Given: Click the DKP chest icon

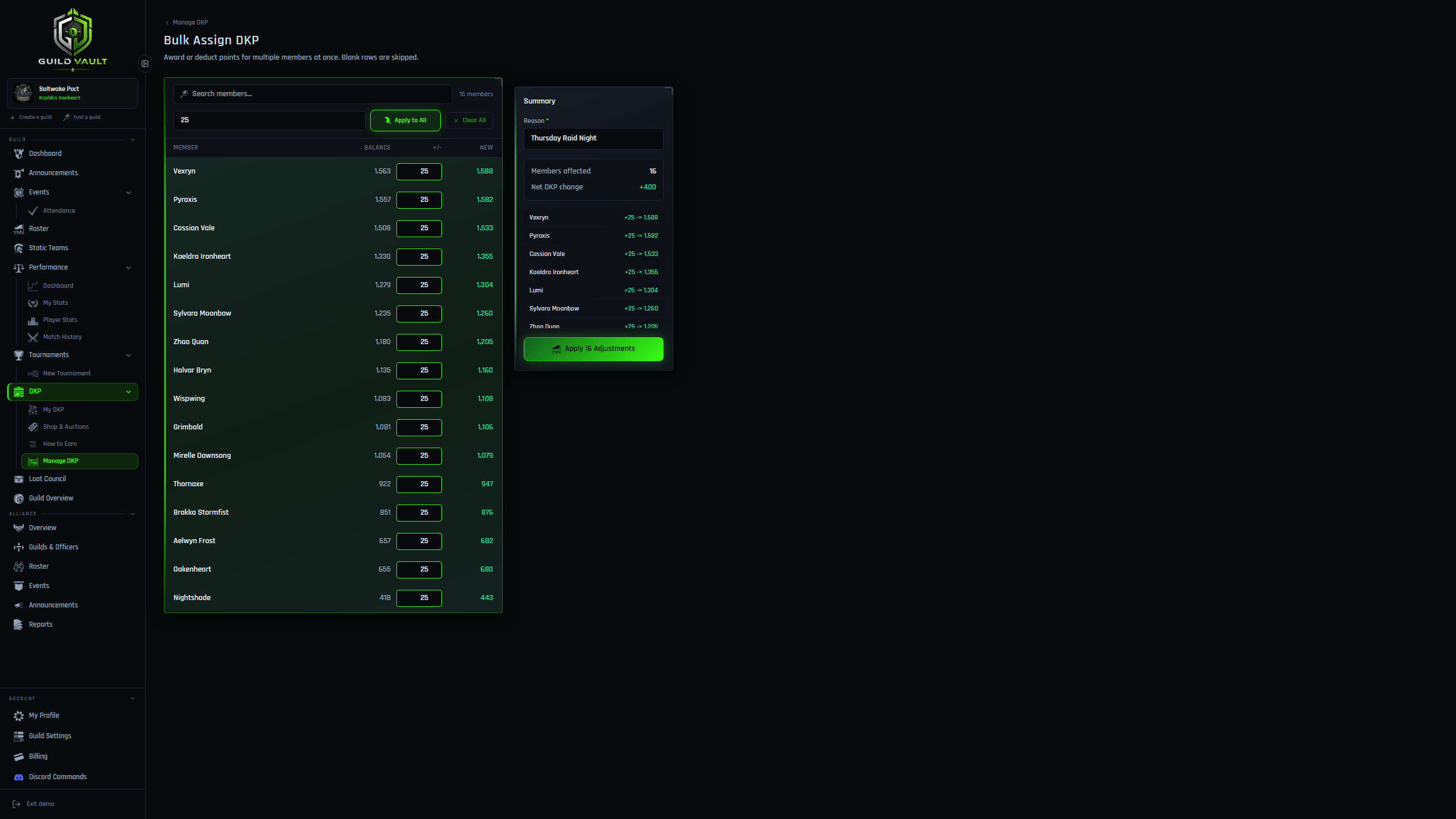Looking at the screenshot, I should (19, 391).
